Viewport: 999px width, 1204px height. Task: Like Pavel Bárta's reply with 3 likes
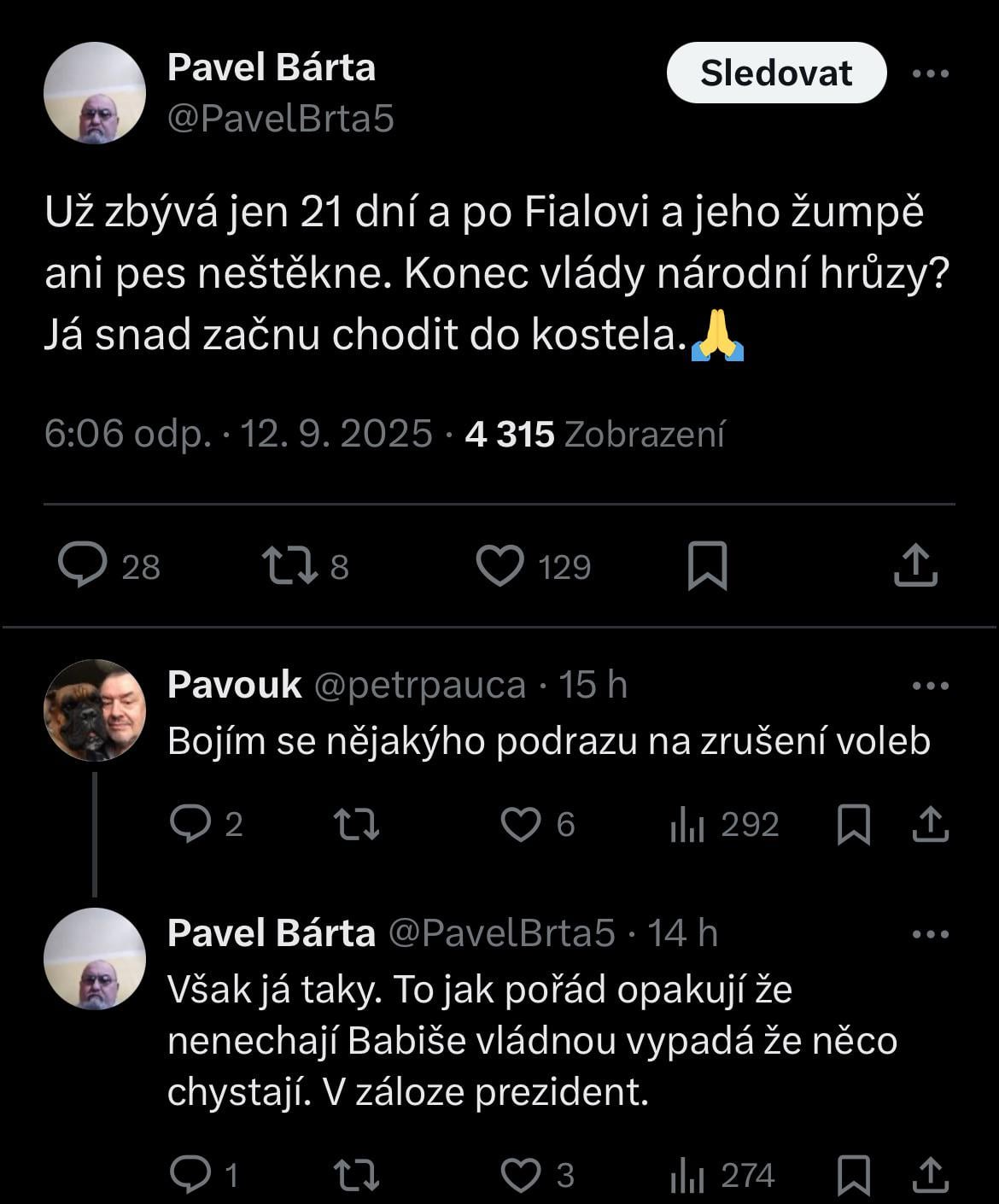pyautogui.click(x=520, y=1175)
